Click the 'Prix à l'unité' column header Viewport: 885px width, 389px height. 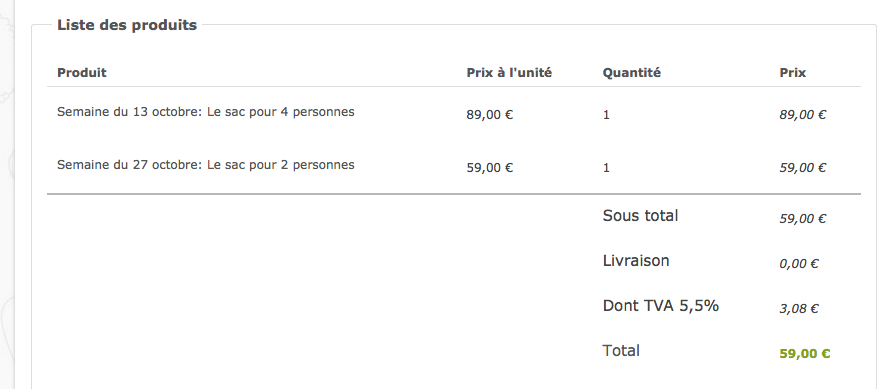[x=509, y=73]
